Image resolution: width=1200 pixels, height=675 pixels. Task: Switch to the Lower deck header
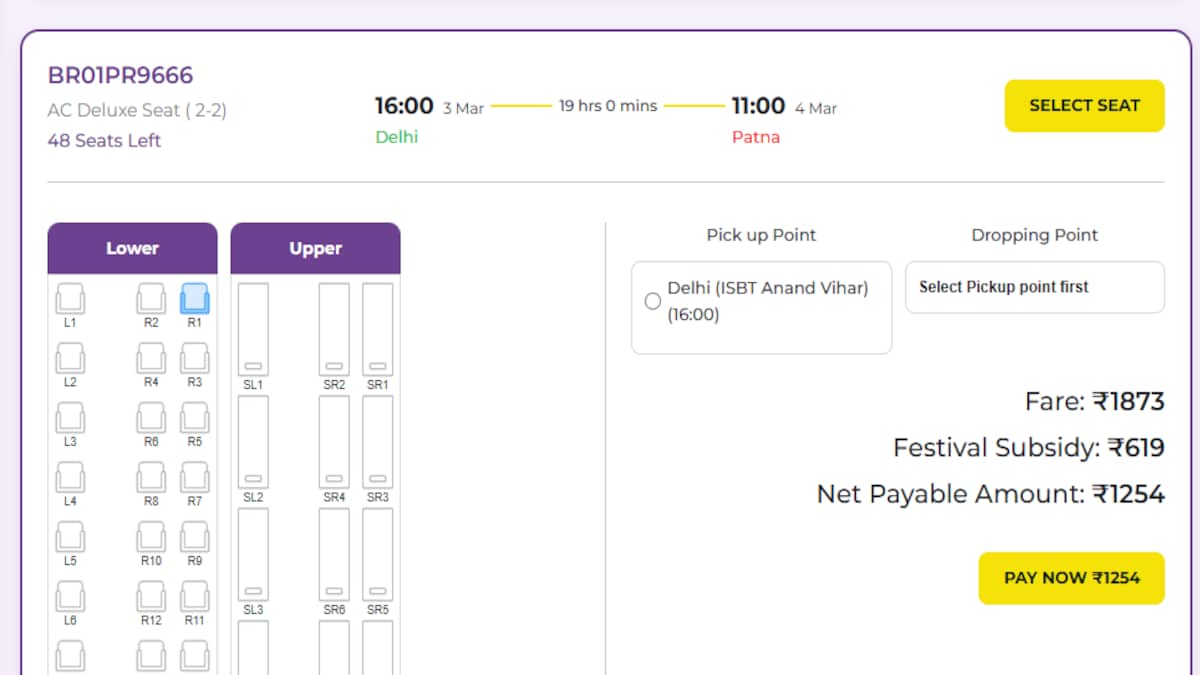click(x=132, y=248)
